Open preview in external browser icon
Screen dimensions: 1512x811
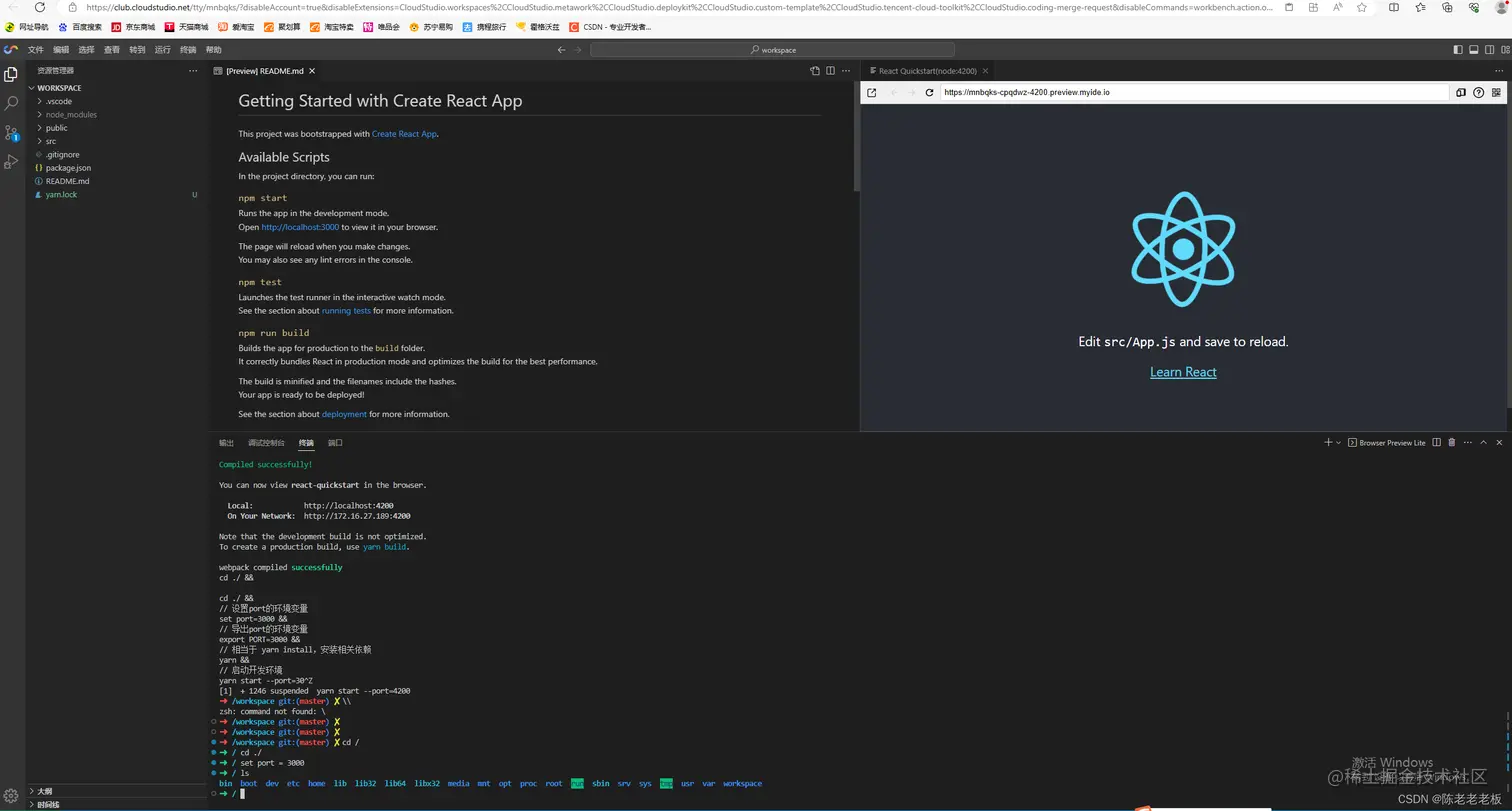tap(872, 92)
